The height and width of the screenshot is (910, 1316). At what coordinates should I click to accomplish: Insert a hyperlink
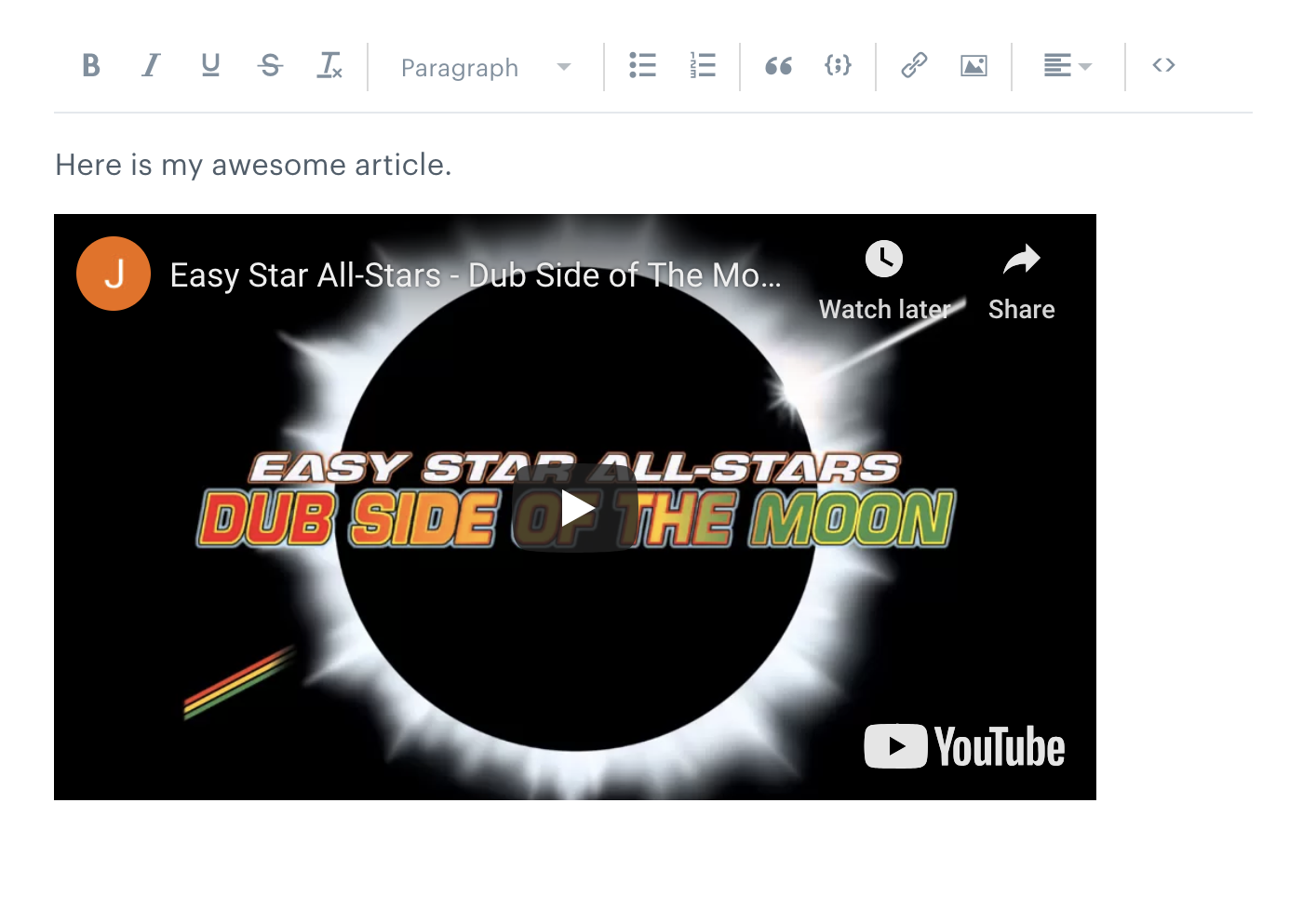[914, 66]
